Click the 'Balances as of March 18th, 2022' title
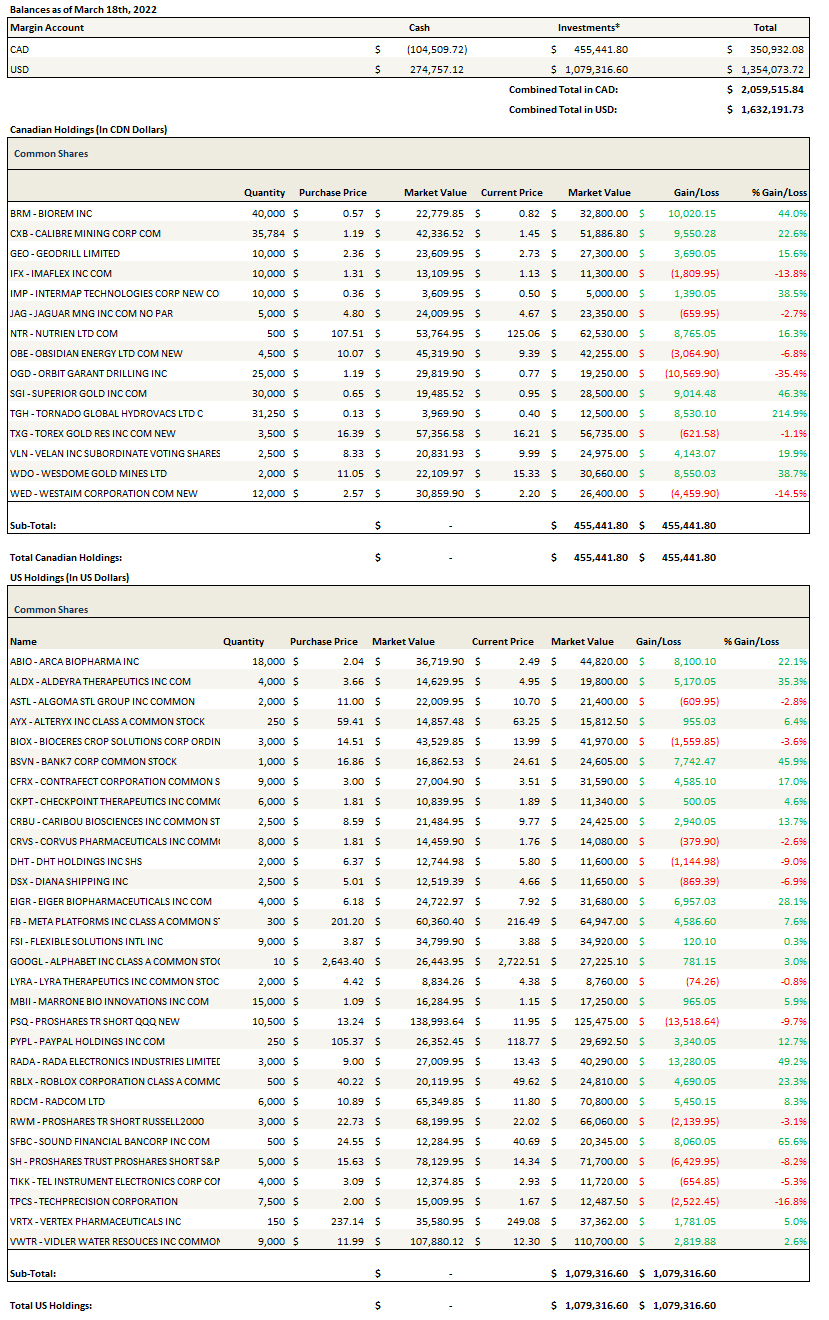829x1320 pixels. [83, 8]
